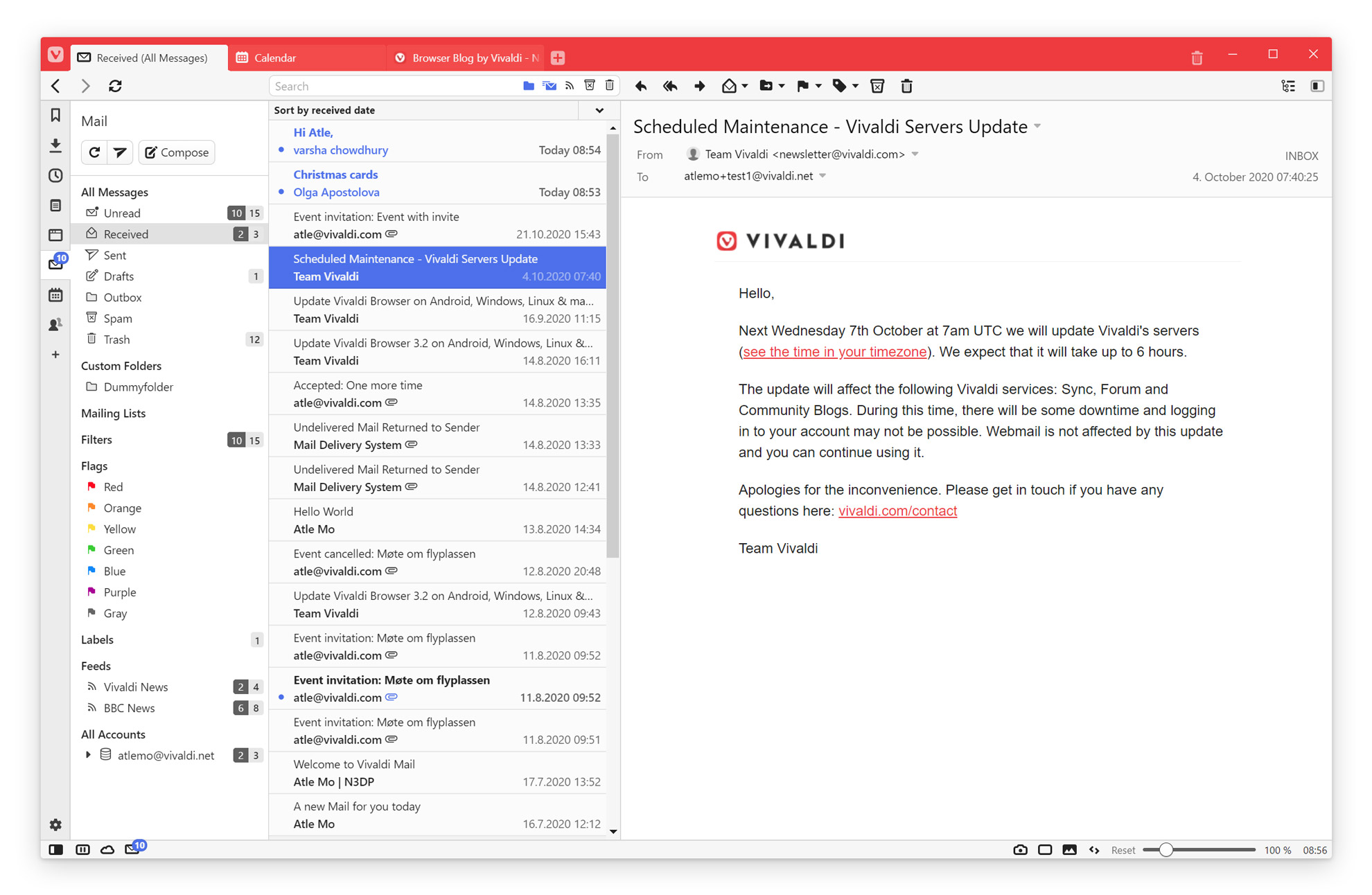Click the Mark as read/unread icon

pyautogui.click(x=731, y=86)
